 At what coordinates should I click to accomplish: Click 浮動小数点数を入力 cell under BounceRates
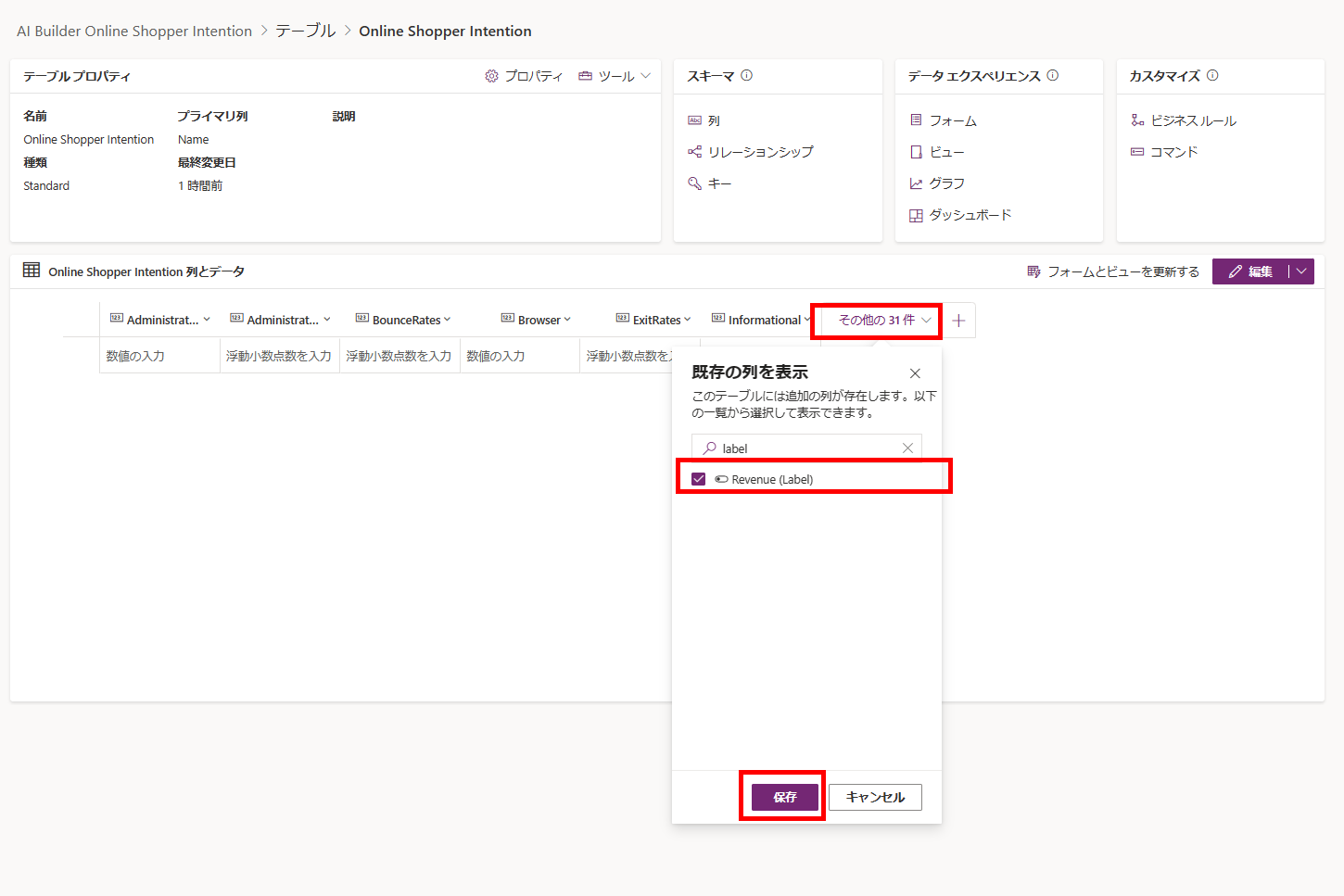point(399,356)
